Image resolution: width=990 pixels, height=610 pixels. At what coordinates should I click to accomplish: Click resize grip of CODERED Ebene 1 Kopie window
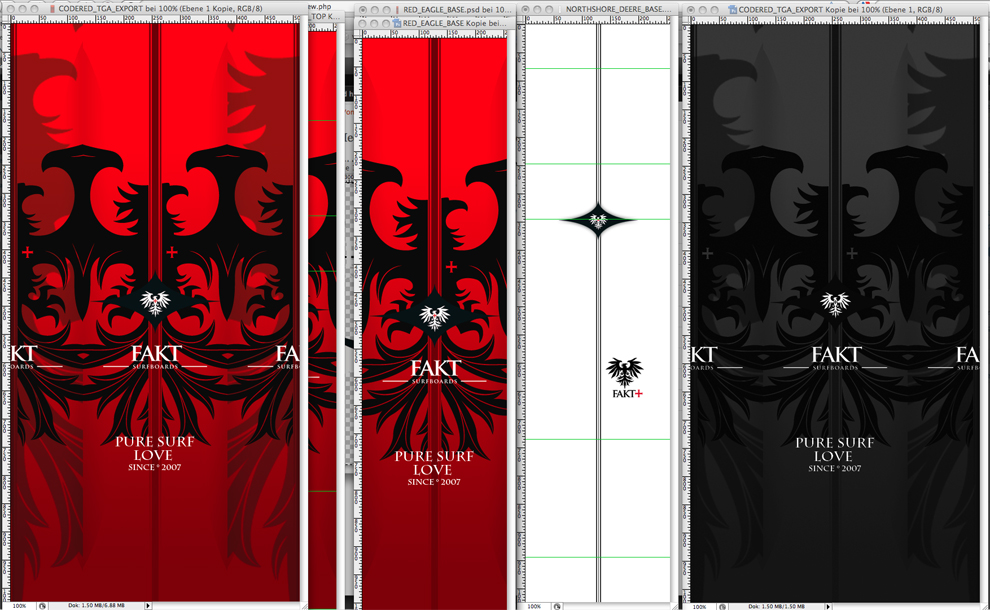(304, 606)
